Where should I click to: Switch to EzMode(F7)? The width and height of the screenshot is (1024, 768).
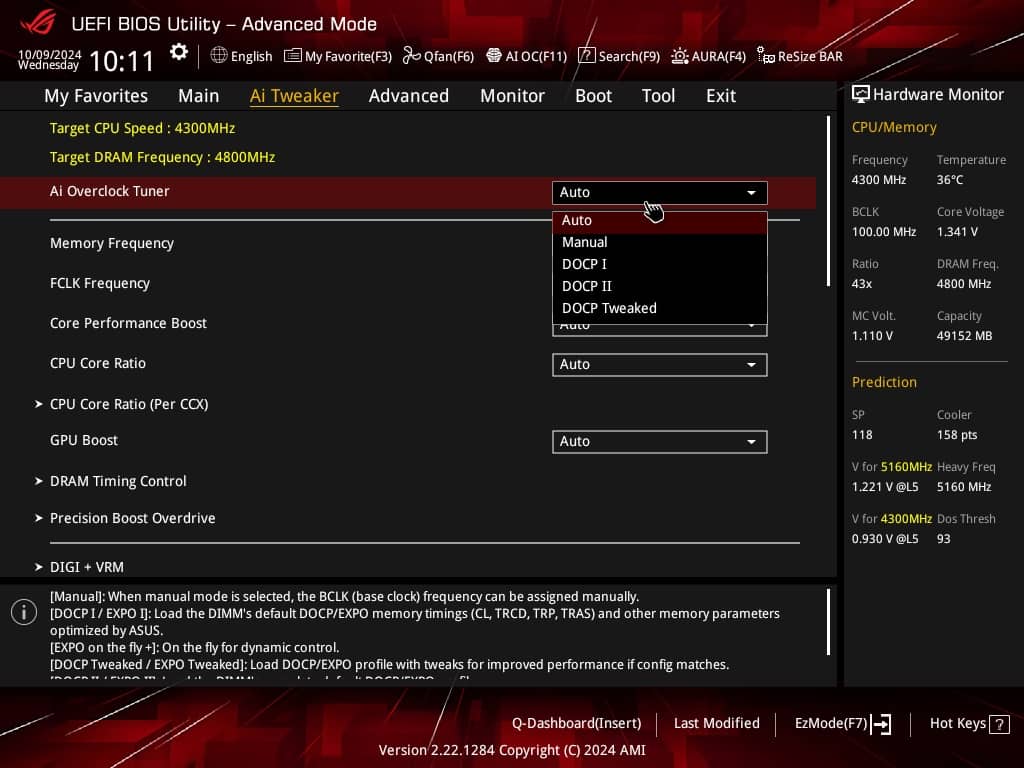pos(843,724)
